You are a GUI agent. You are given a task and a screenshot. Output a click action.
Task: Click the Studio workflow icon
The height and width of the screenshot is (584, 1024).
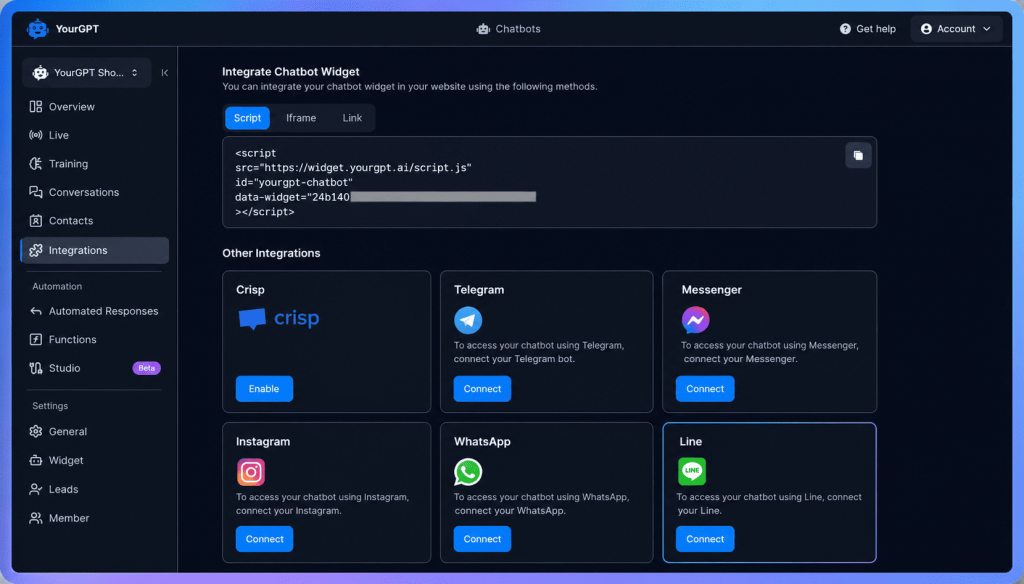tap(36, 368)
